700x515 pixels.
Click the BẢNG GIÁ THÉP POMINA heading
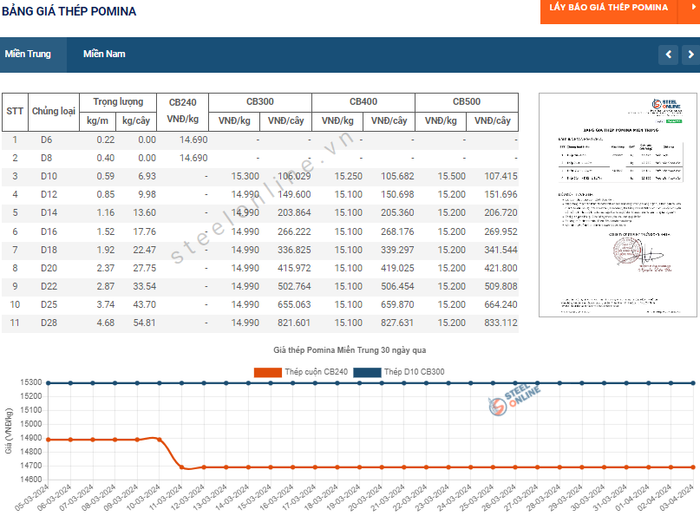[69, 11]
